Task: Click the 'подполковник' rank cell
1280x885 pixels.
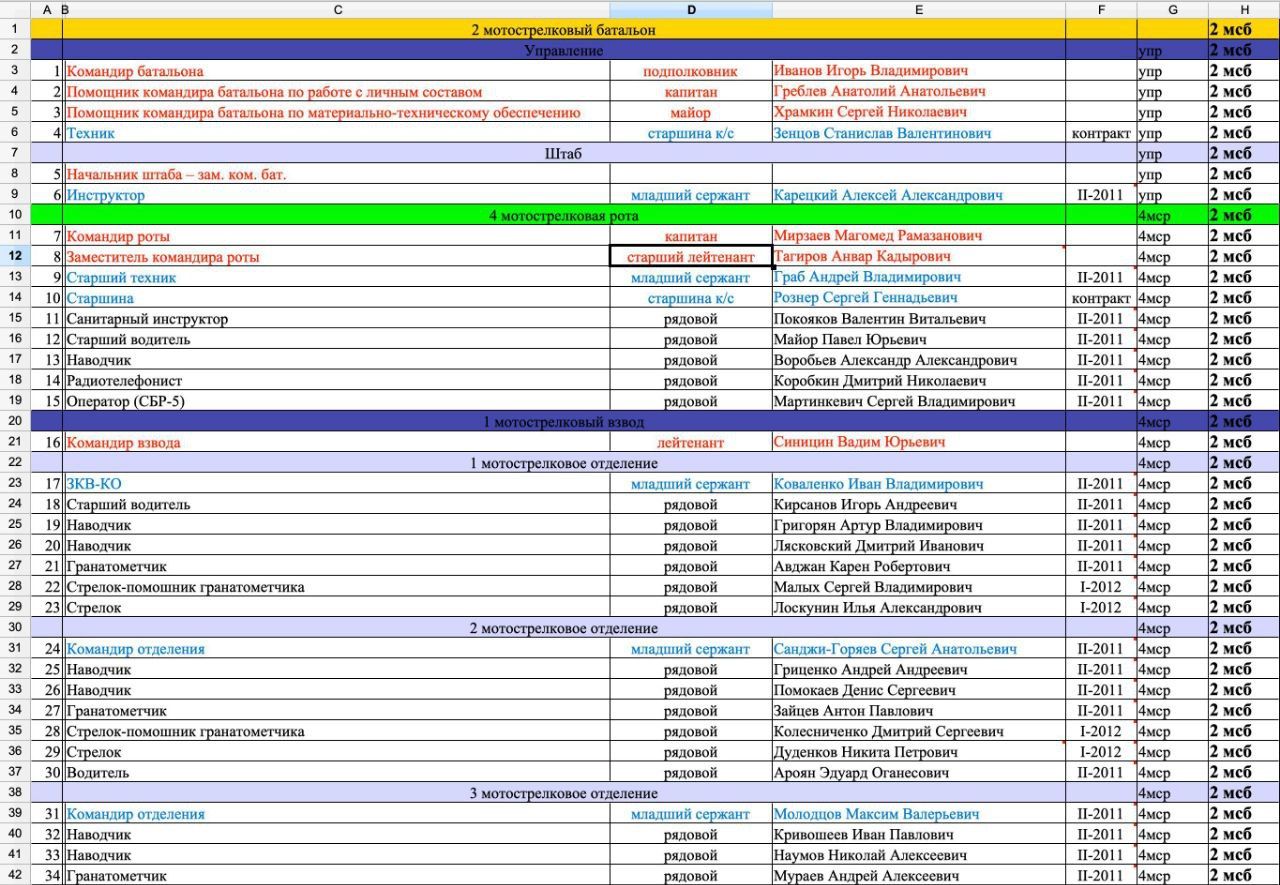Action: tap(690, 71)
